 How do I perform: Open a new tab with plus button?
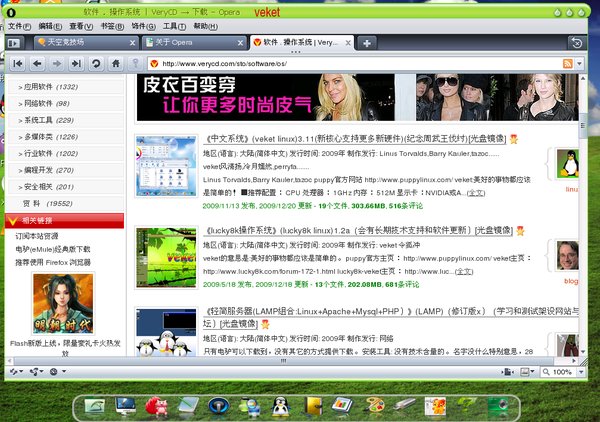(x=367, y=43)
